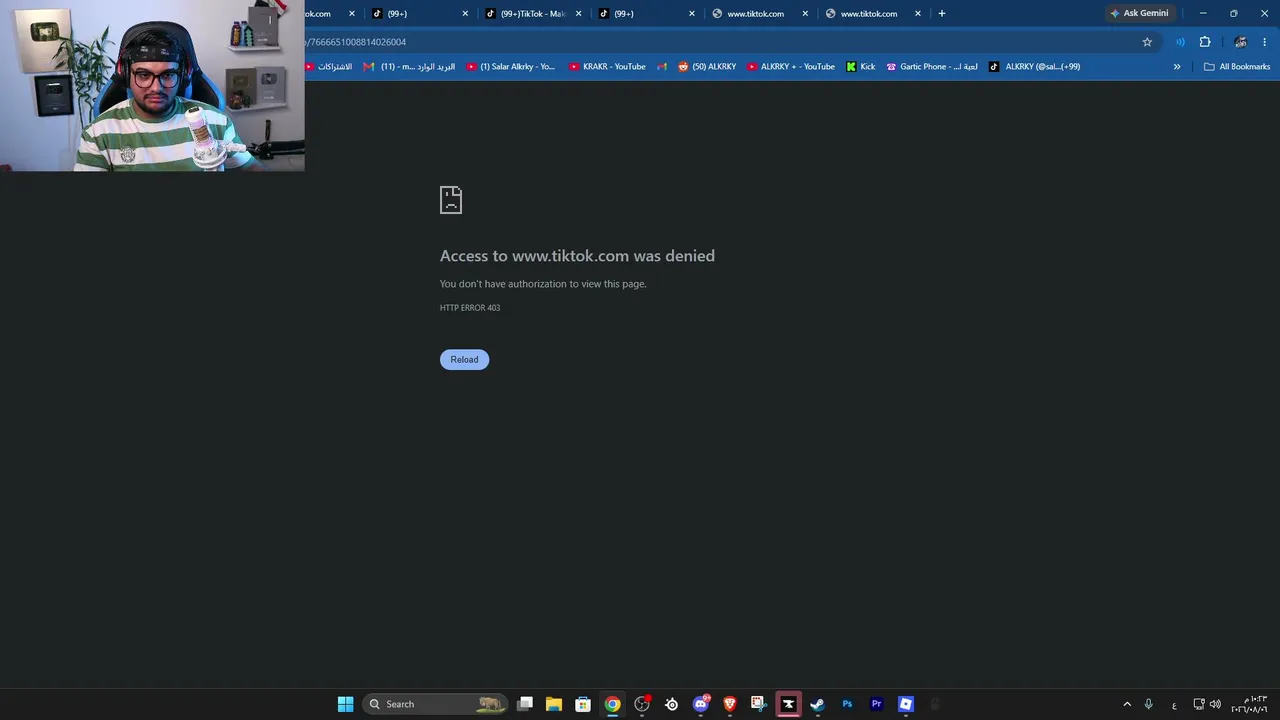
Task: Open Brave browser from the taskbar
Action: [x=729, y=704]
